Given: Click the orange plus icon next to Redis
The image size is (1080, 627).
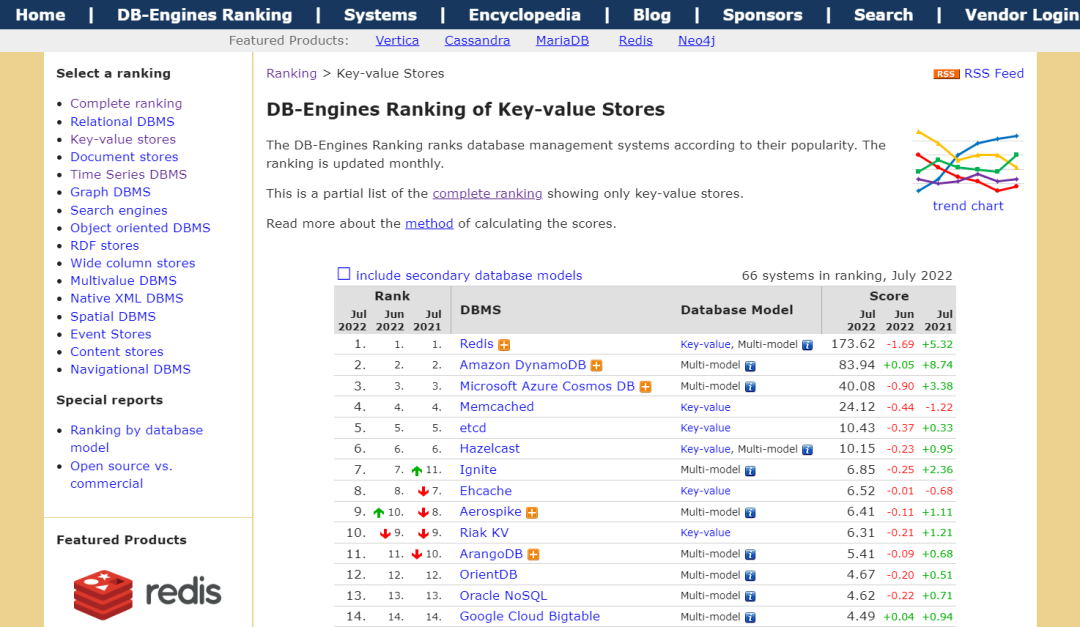Looking at the screenshot, I should 504,345.
